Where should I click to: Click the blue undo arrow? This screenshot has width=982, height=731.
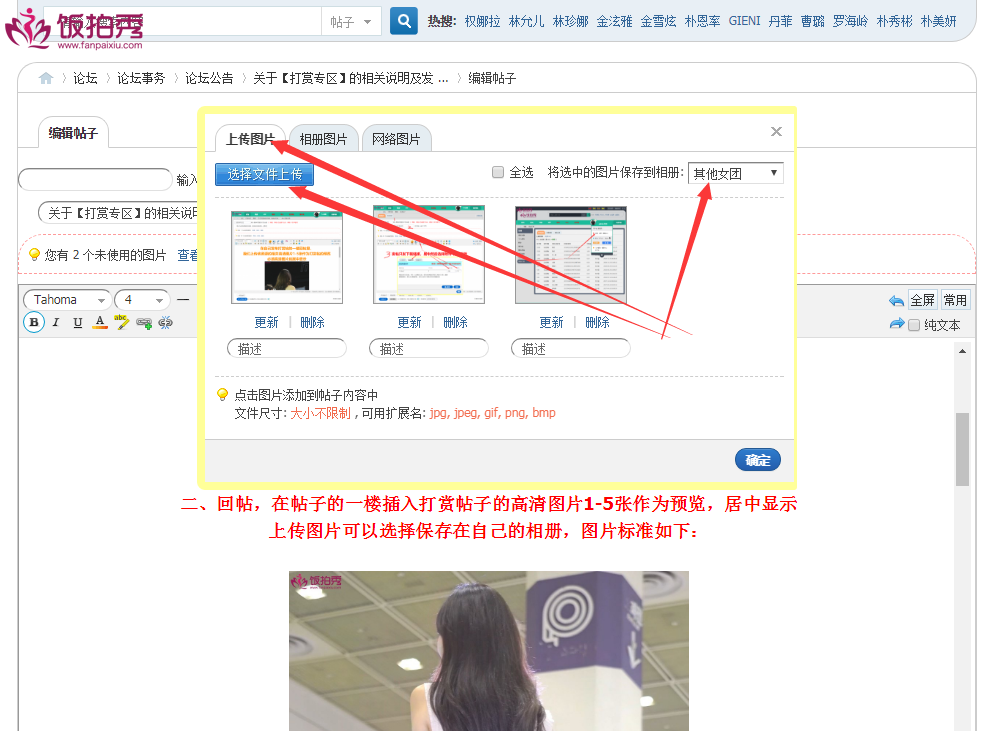896,301
